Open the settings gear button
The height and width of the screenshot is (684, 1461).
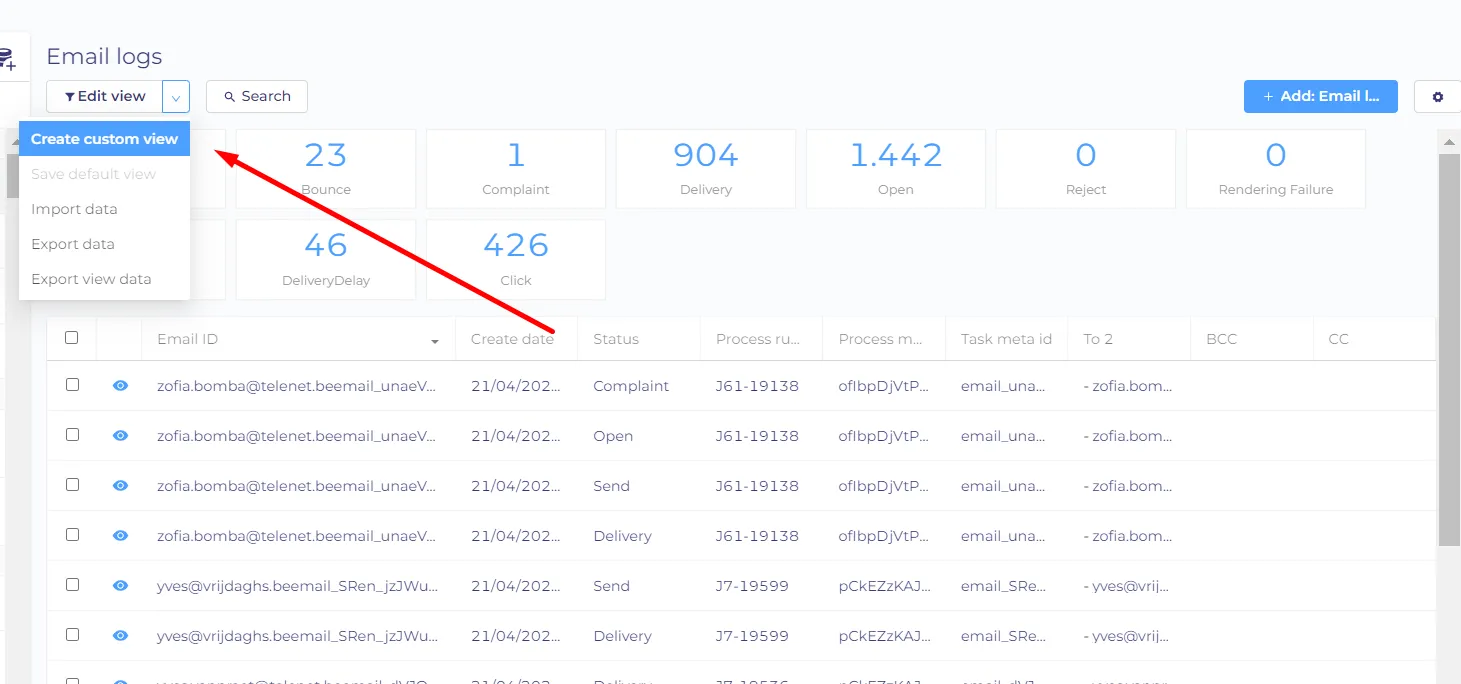pyautogui.click(x=1437, y=97)
